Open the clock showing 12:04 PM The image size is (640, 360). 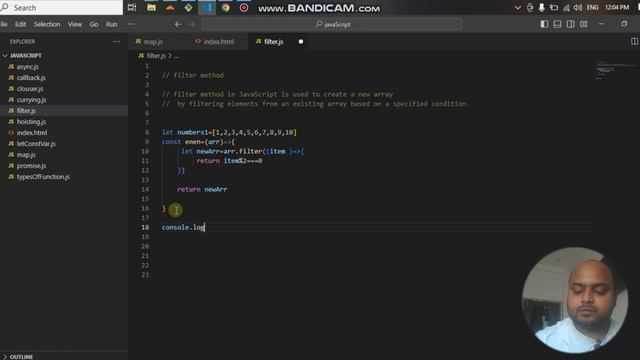coord(617,7)
